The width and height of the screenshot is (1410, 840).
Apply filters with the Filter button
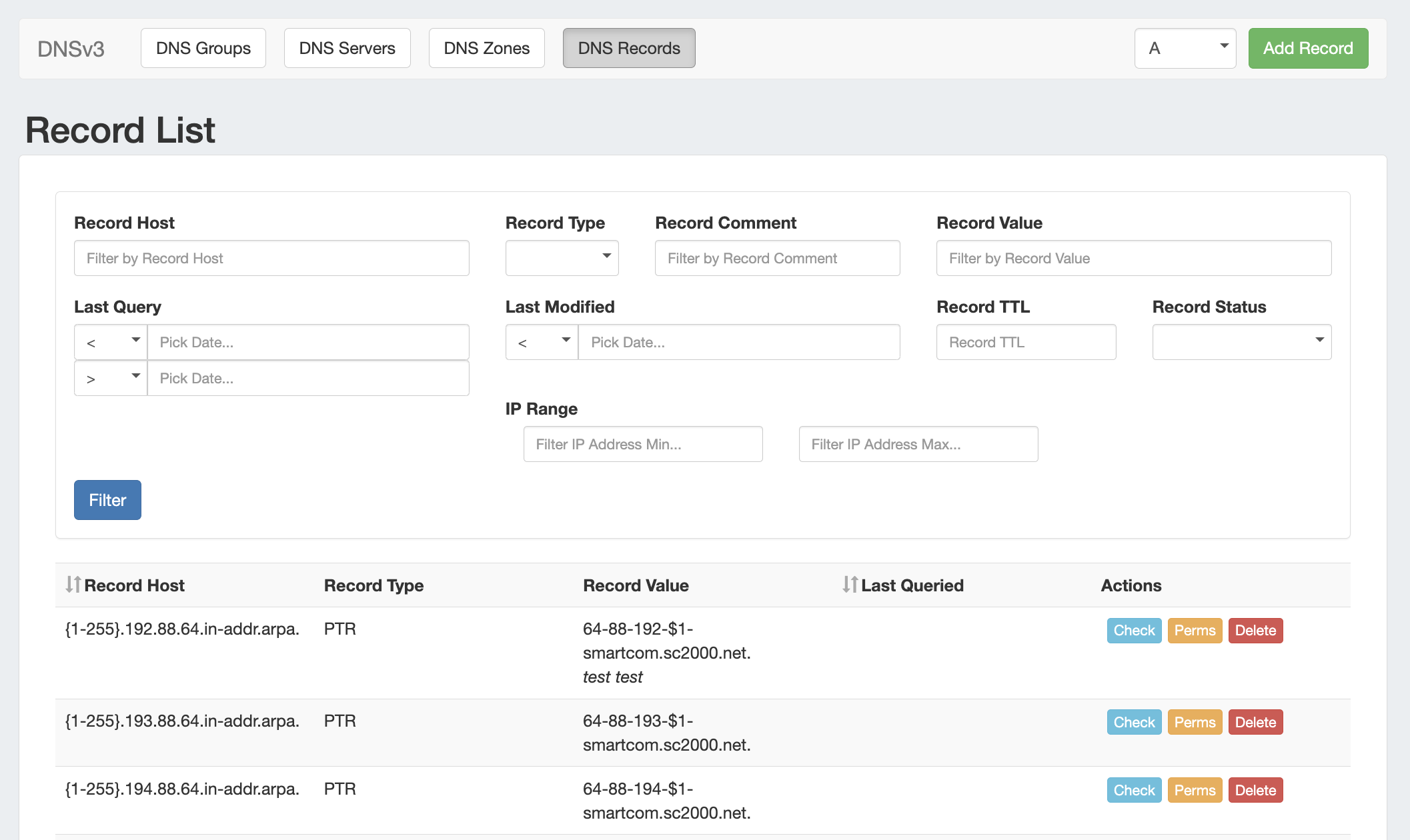click(x=107, y=500)
